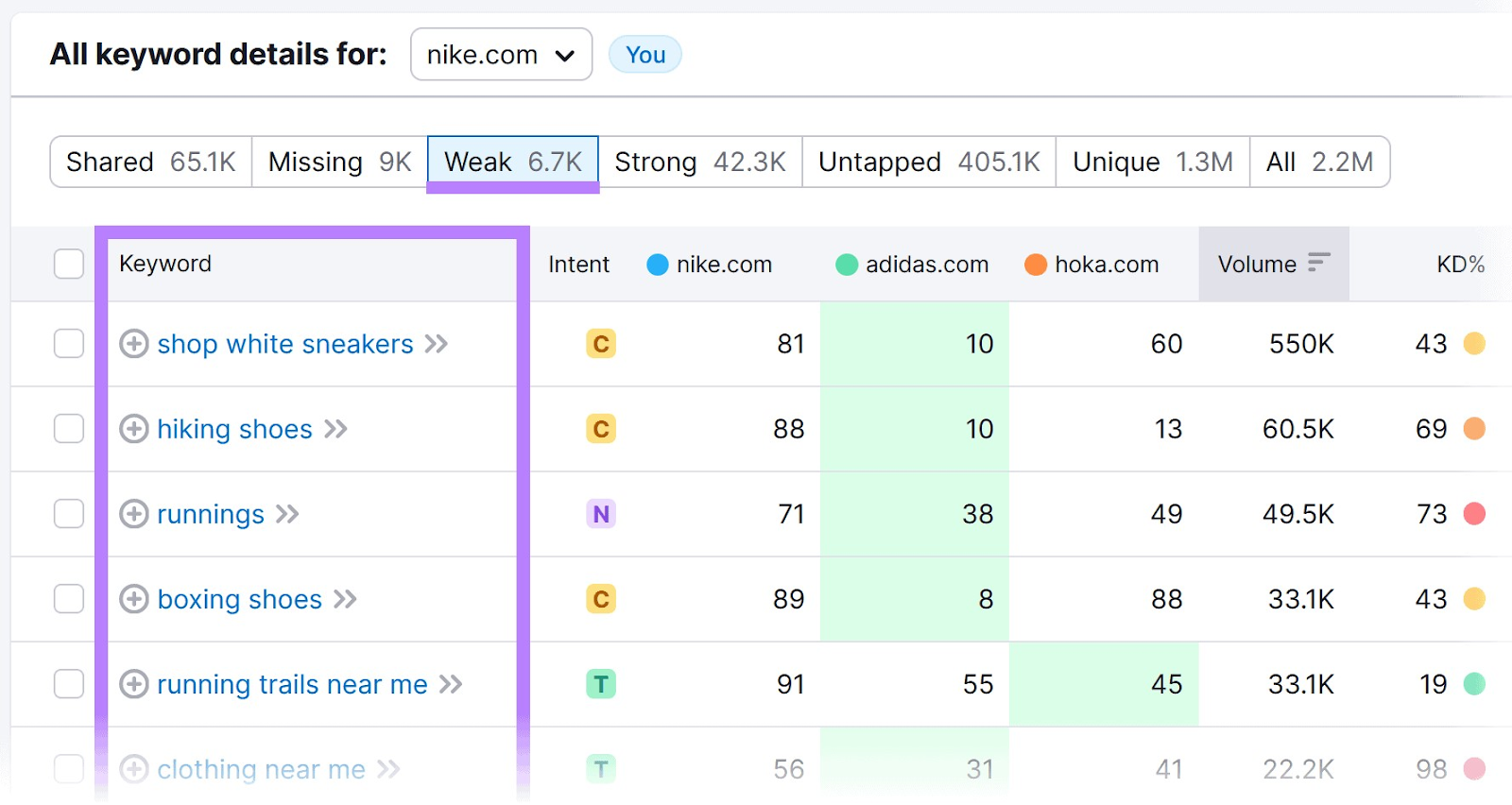Open the nike.com domain dropdown

[x=501, y=55]
